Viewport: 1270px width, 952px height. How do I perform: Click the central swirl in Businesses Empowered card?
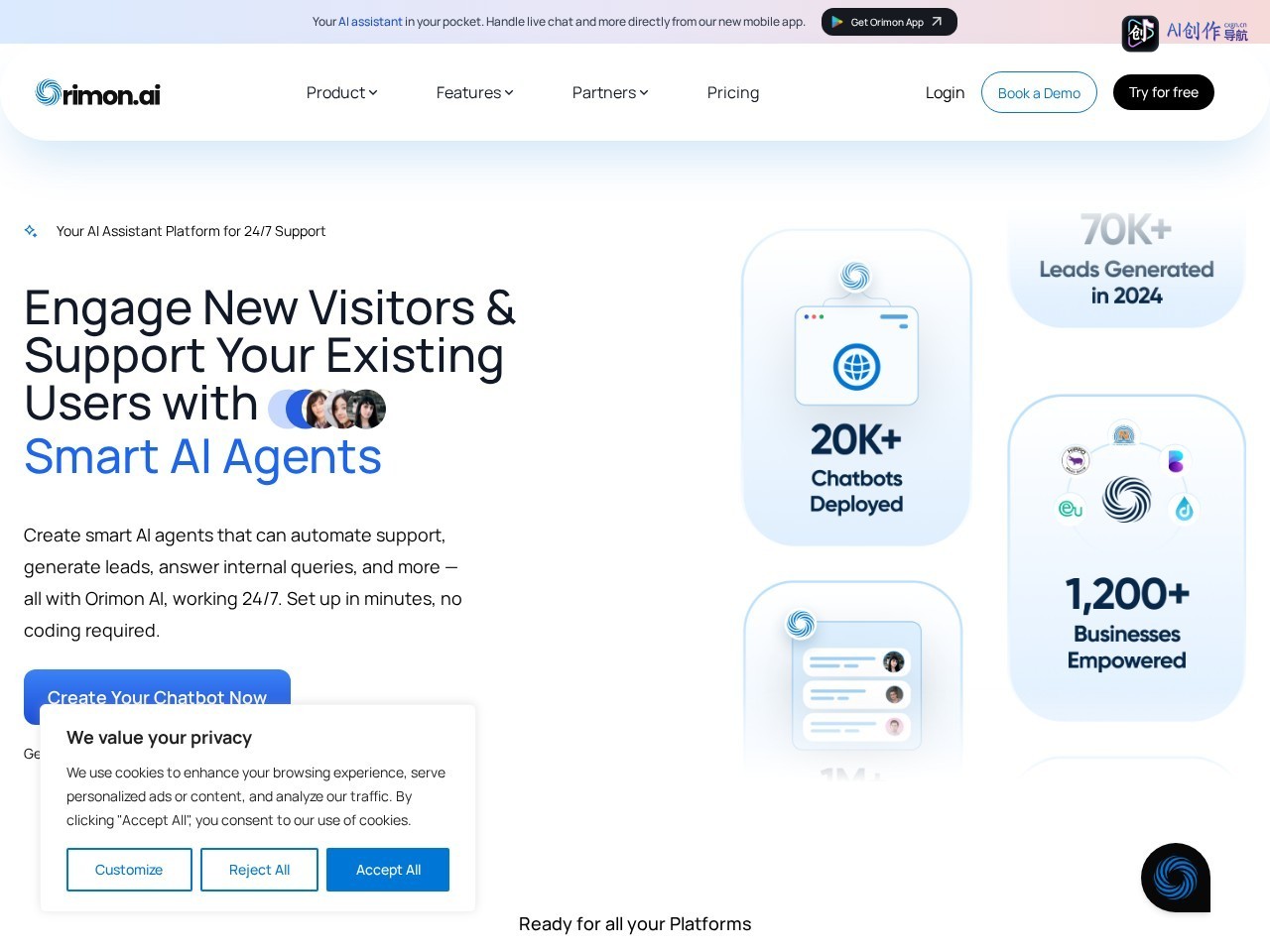pyautogui.click(x=1126, y=499)
